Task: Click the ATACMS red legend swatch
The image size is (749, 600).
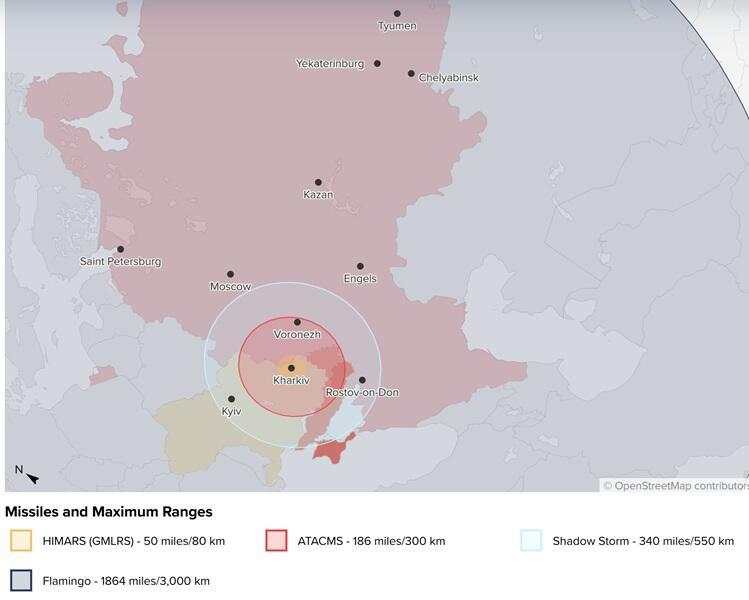Action: [277, 541]
